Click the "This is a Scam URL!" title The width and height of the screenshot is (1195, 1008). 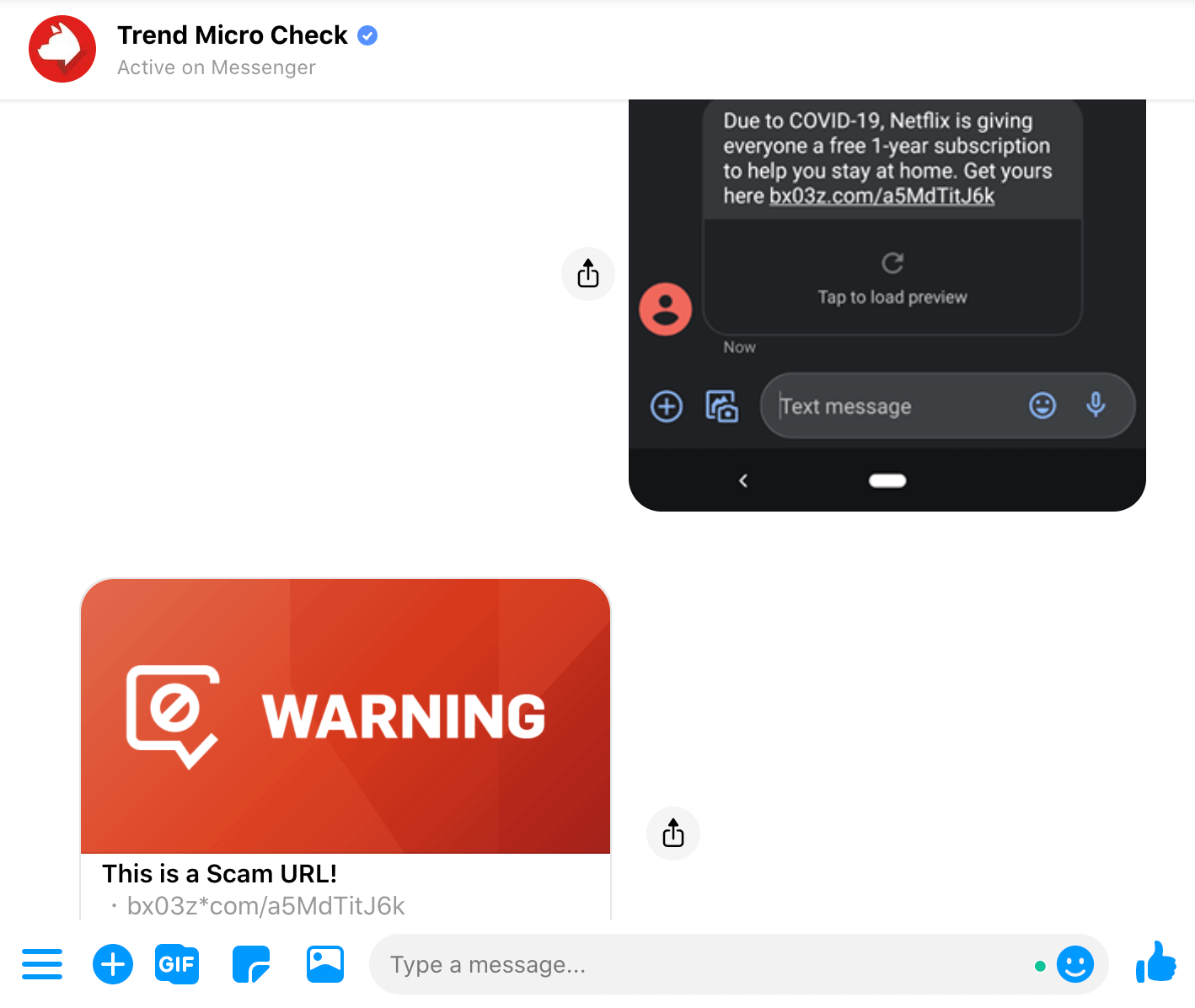point(219,874)
